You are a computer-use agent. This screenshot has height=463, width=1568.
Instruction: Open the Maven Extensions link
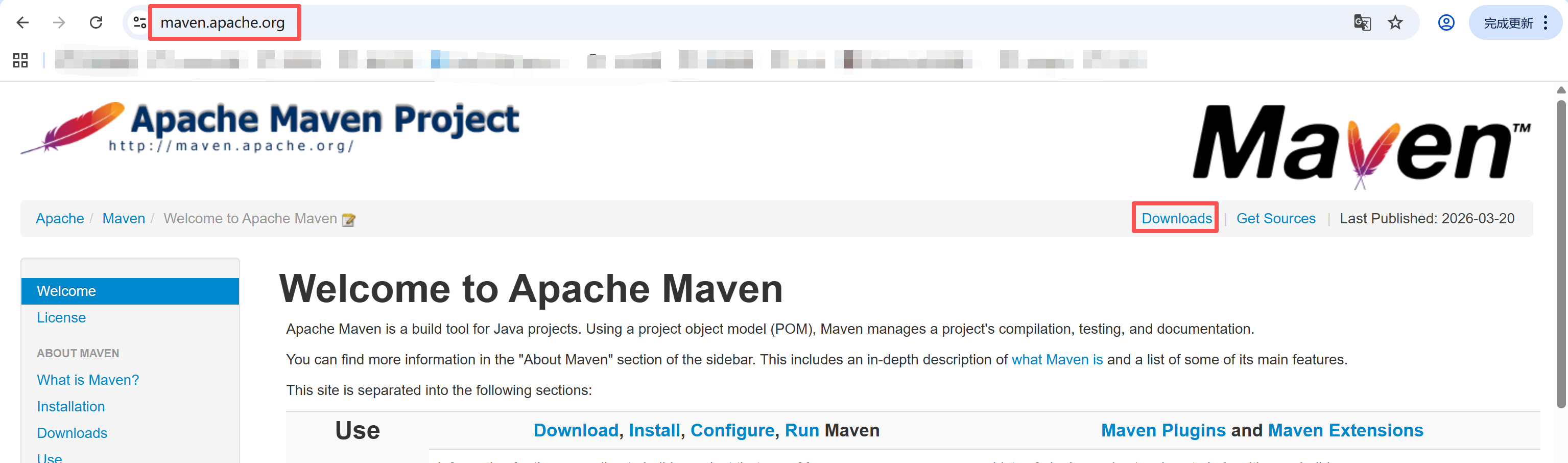[1345, 430]
